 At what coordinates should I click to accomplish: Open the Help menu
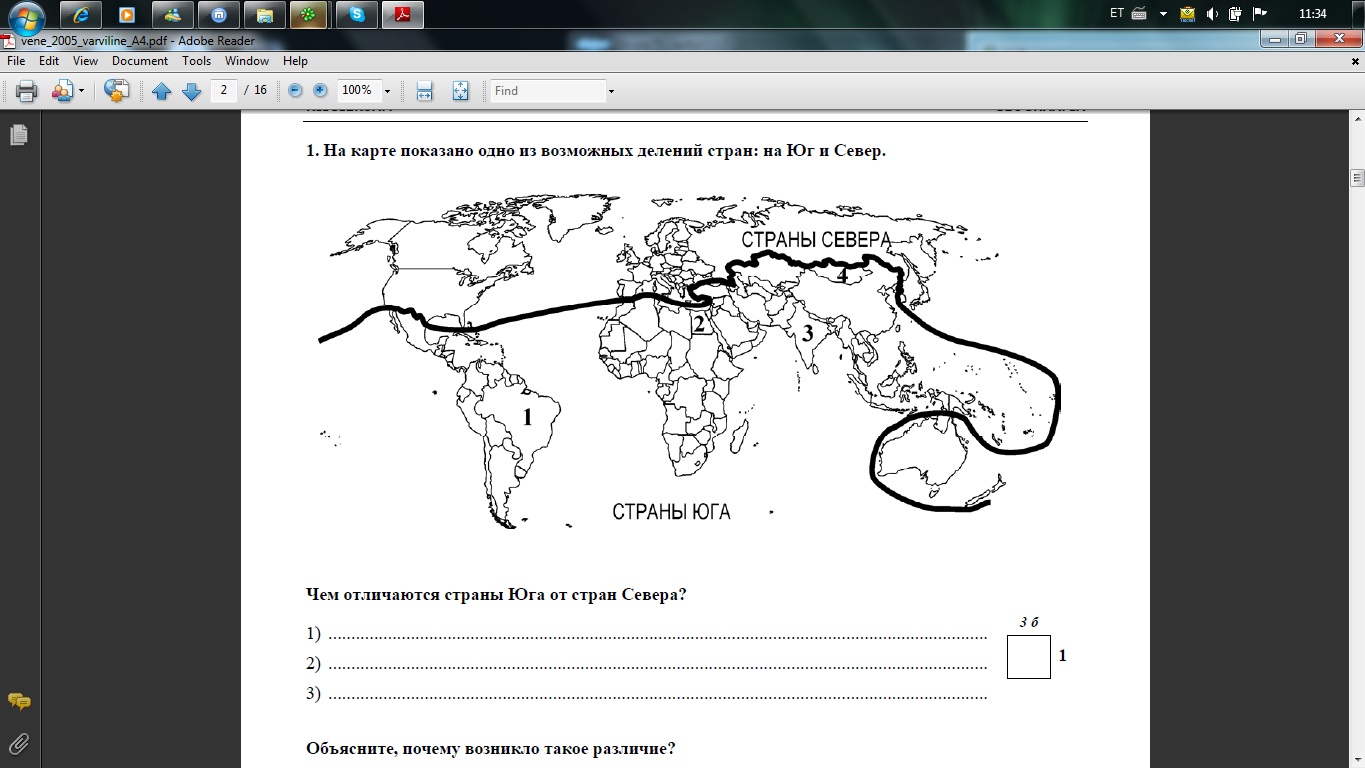(x=295, y=61)
